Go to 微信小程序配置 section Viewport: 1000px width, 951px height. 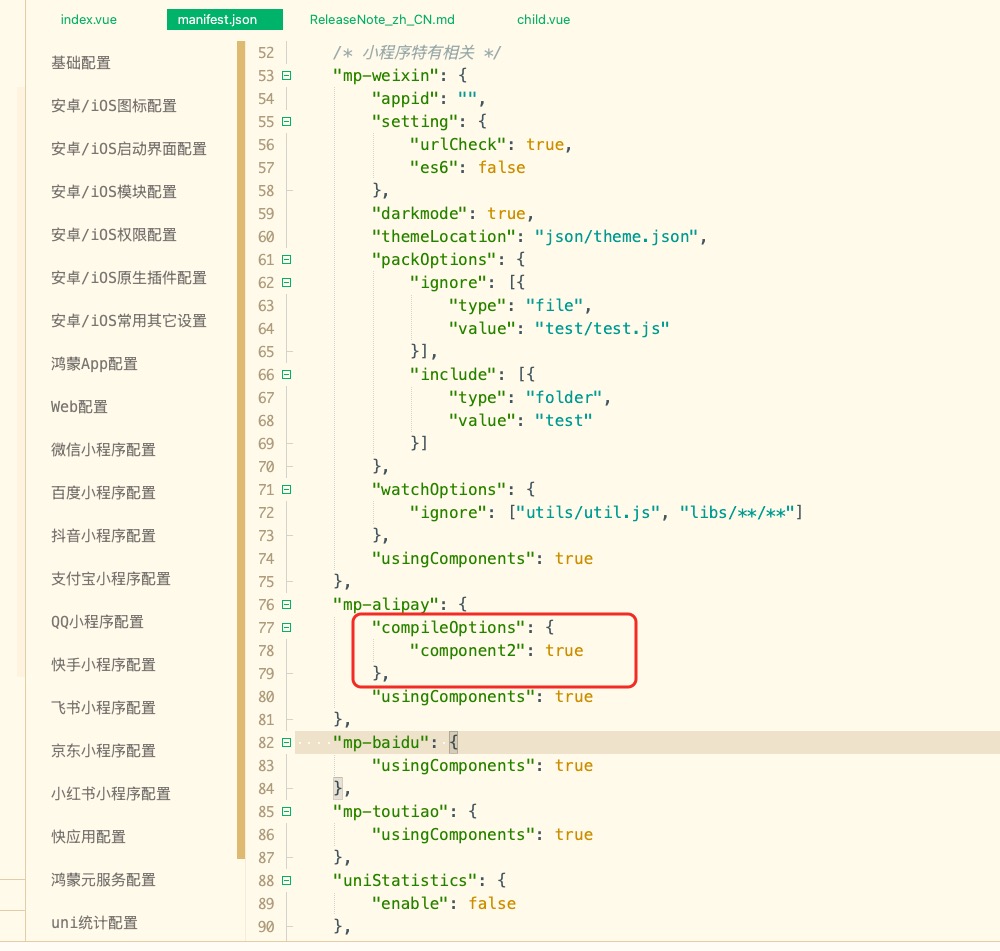(103, 450)
